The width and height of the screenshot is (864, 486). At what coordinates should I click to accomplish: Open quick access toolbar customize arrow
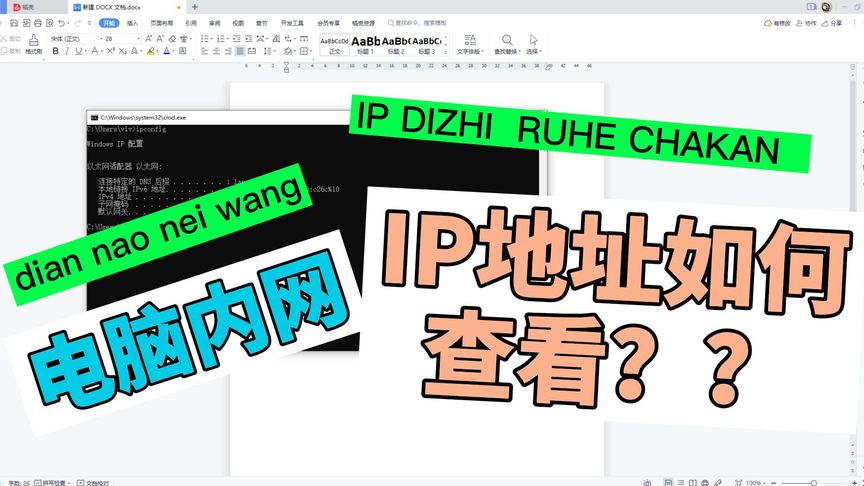click(89, 23)
